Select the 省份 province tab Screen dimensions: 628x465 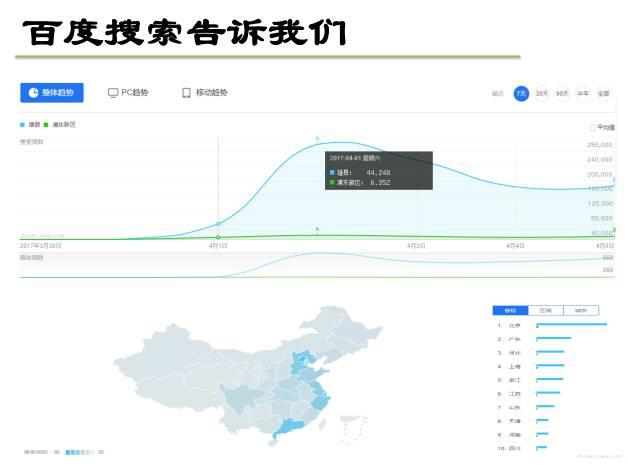510,310
